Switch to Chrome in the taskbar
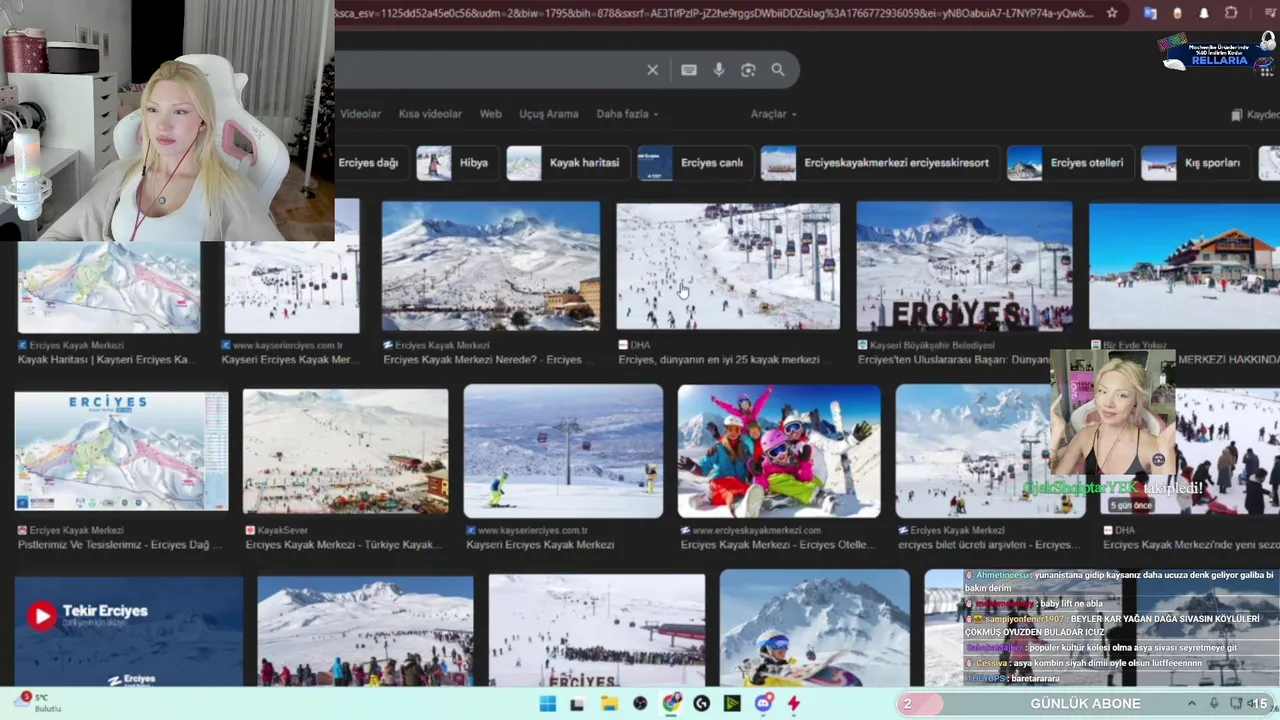1280x720 pixels. coord(671,704)
